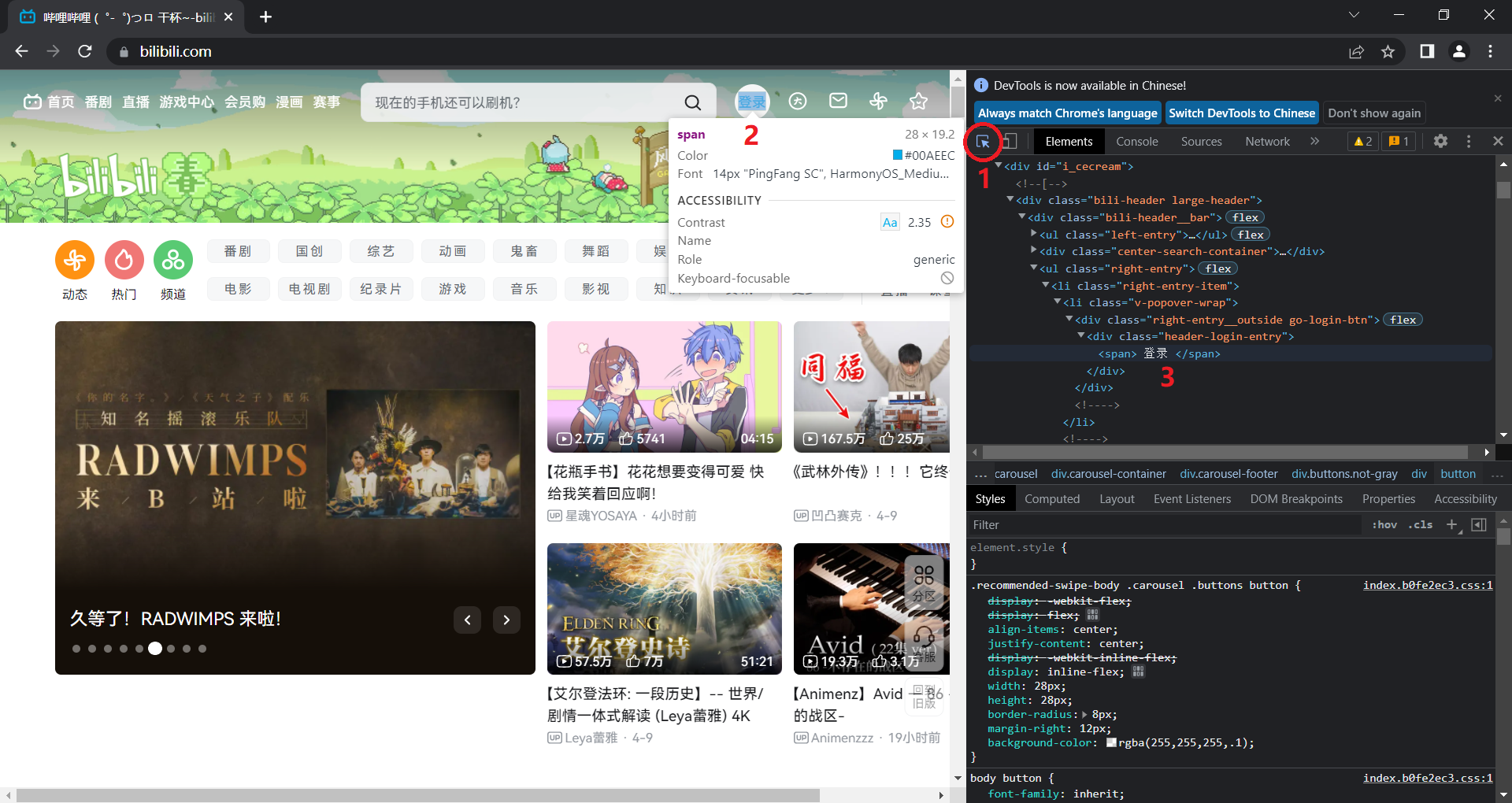
Task: Click Always match Chrome's language
Action: click(1067, 113)
